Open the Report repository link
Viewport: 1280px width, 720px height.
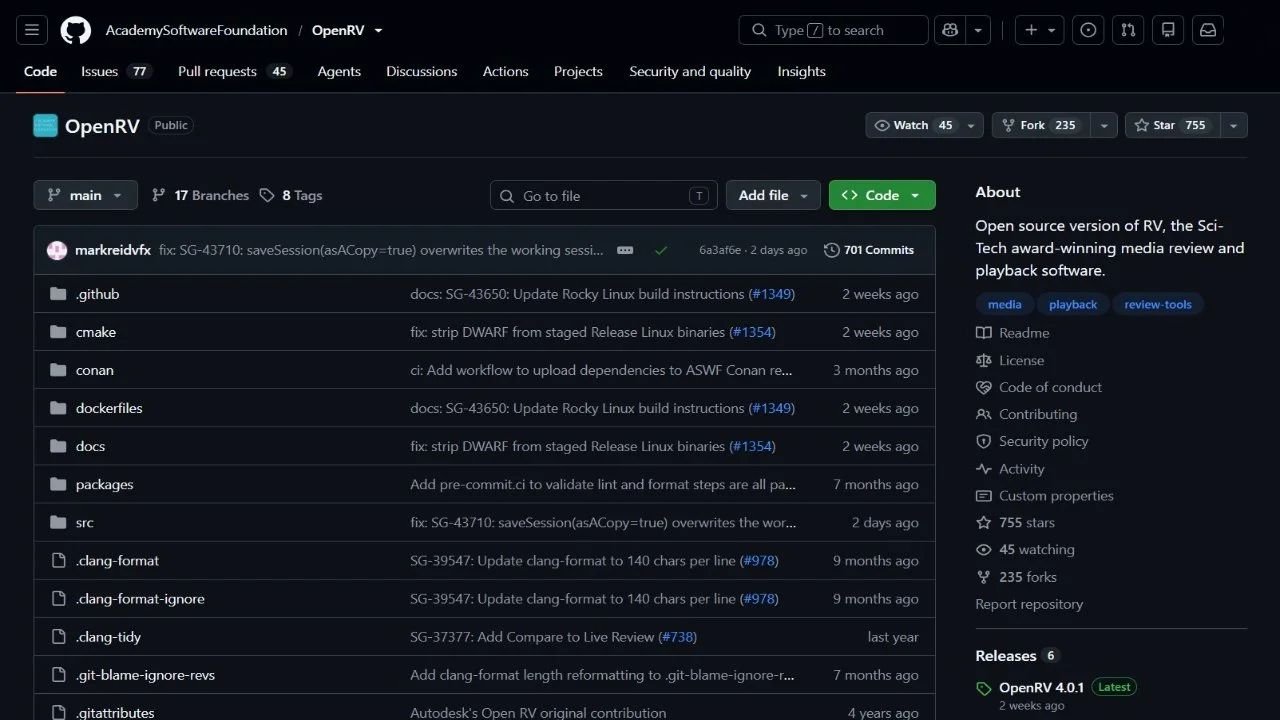(1029, 604)
